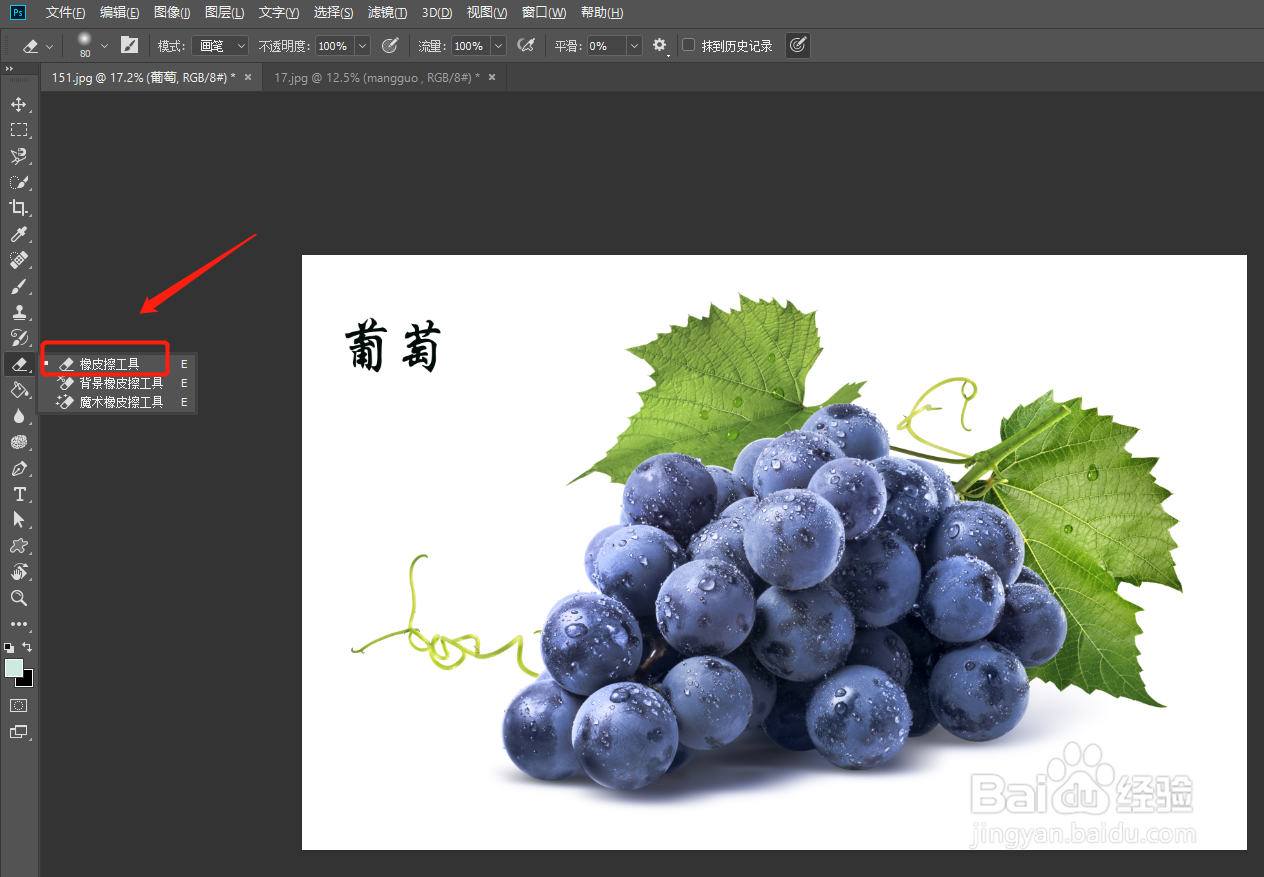The width and height of the screenshot is (1264, 877).
Task: Select the Move tool
Action: (x=18, y=104)
